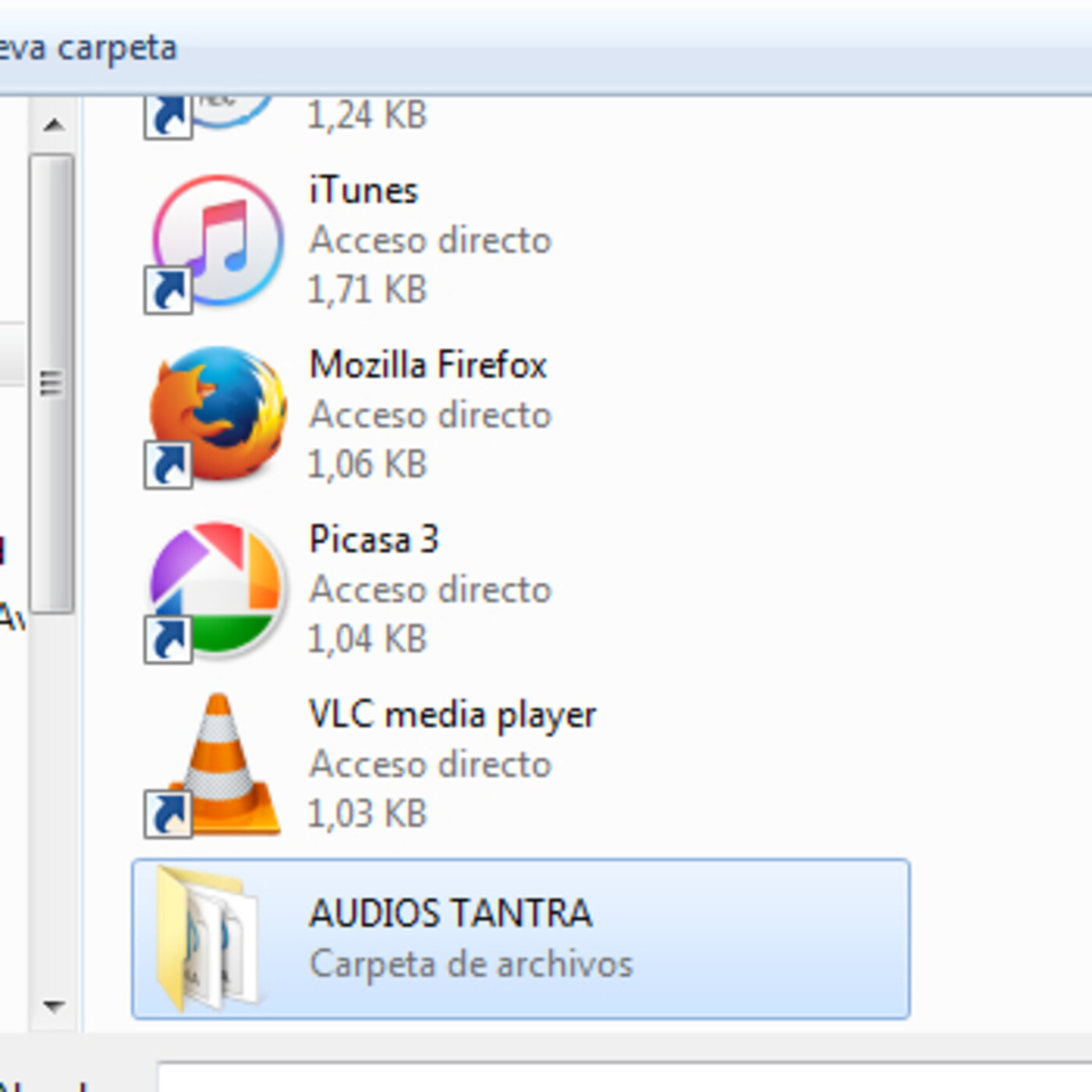Click the 1,04 KB size under Picasa 3
The width and height of the screenshot is (1092, 1092).
click(367, 640)
